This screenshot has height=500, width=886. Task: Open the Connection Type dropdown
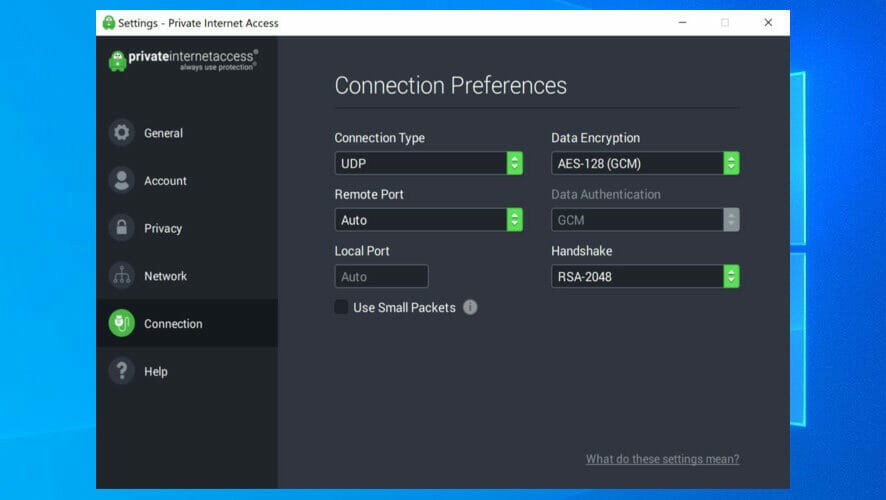(x=428, y=163)
